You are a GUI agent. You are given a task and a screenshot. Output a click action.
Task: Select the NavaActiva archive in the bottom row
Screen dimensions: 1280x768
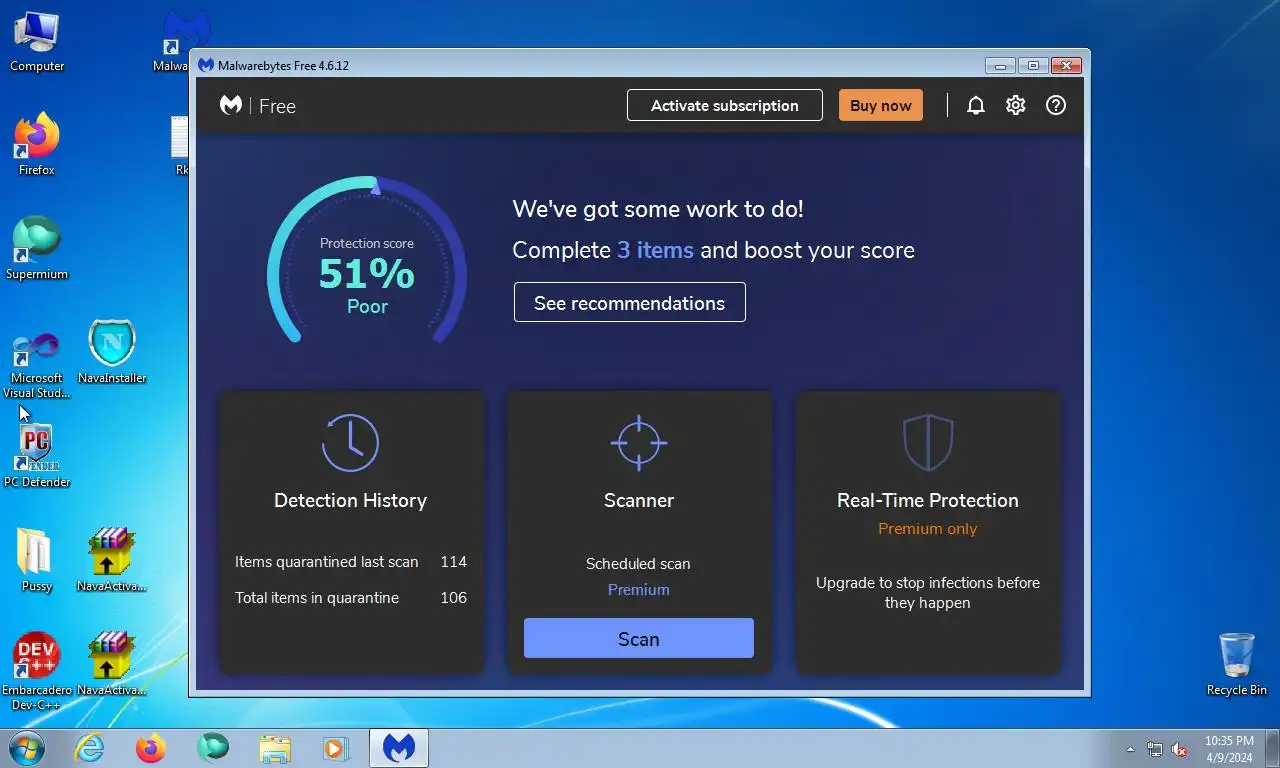pyautogui.click(x=112, y=665)
